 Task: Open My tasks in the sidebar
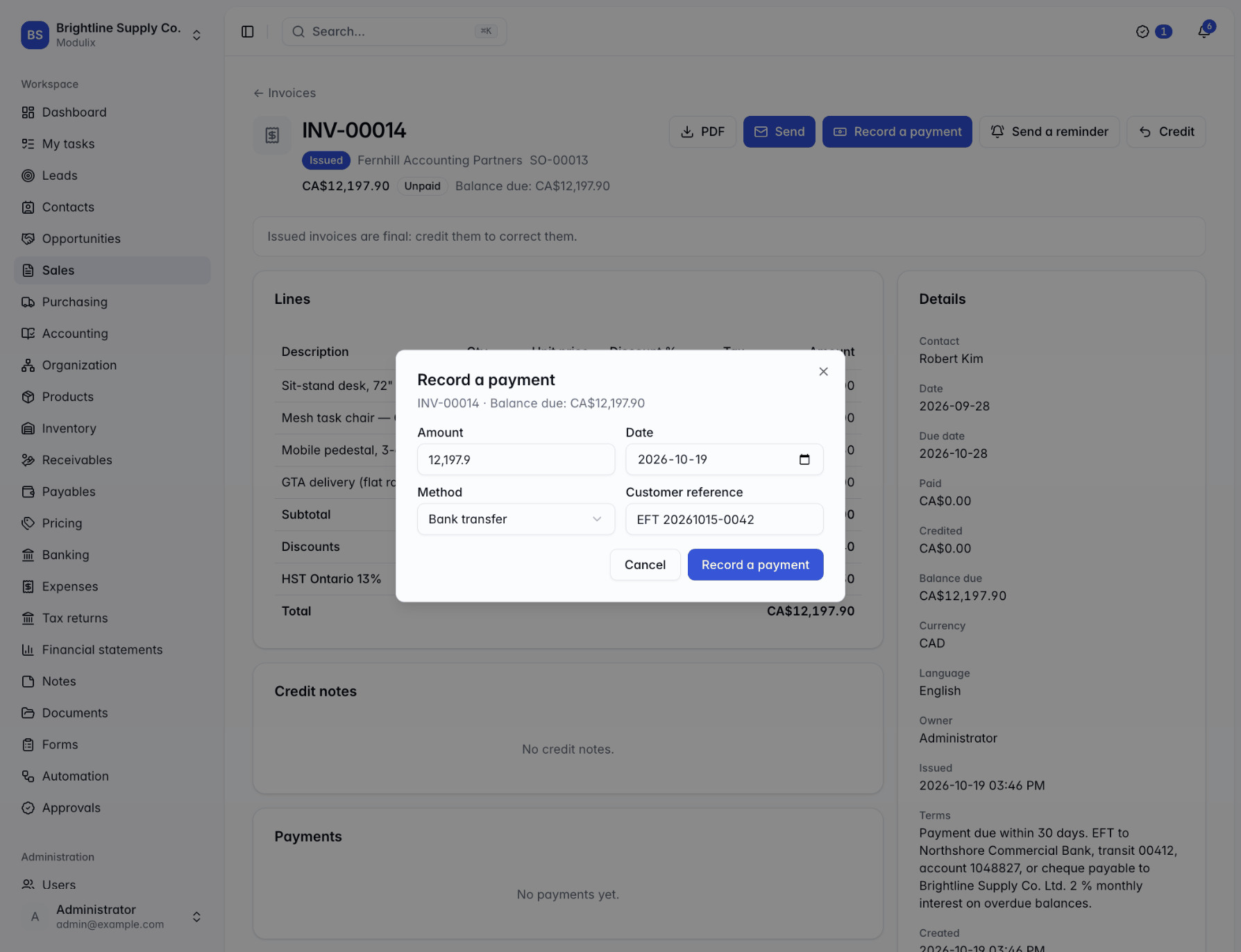point(112,144)
